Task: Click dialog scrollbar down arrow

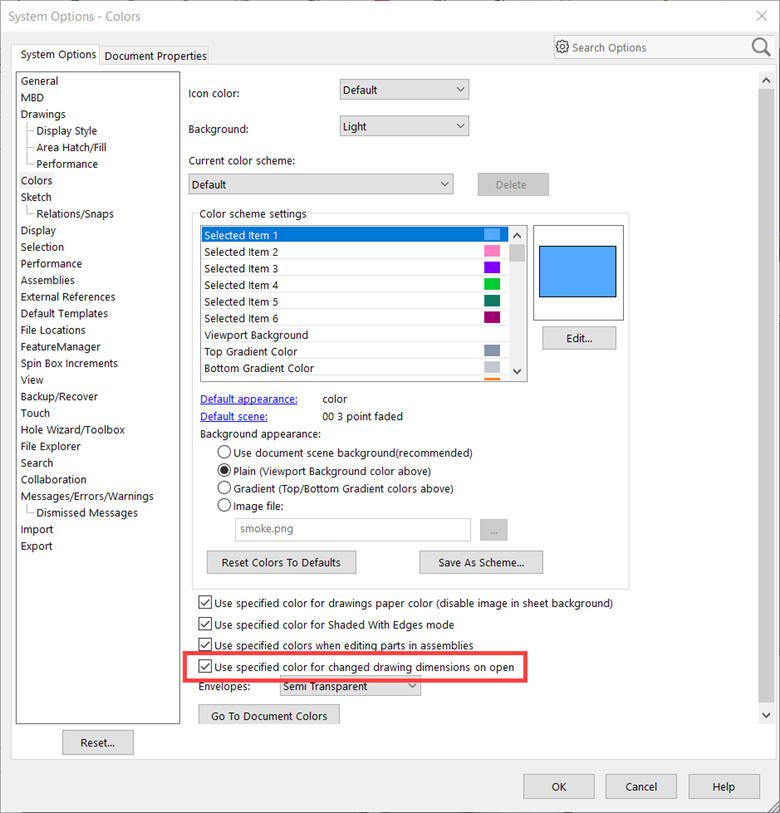Action: pyautogui.click(x=766, y=715)
